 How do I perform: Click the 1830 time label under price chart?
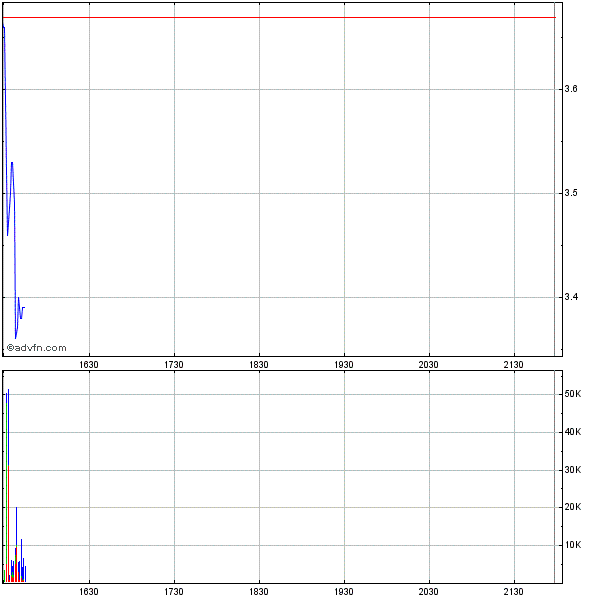tap(259, 365)
